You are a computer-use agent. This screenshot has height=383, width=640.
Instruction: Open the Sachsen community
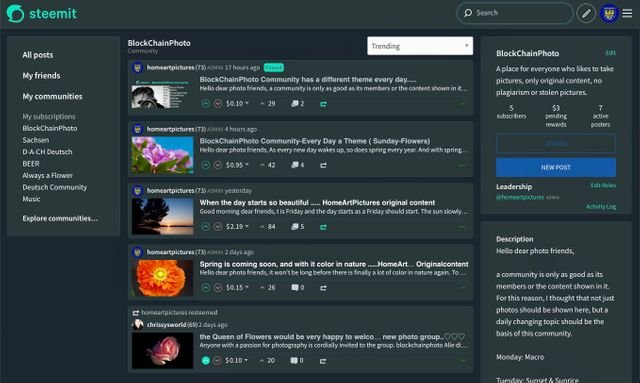point(36,140)
